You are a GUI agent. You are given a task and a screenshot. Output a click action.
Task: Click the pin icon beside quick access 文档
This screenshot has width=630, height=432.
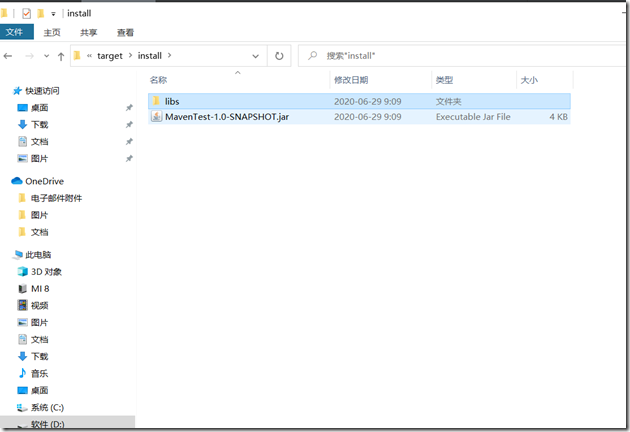[x=129, y=141]
